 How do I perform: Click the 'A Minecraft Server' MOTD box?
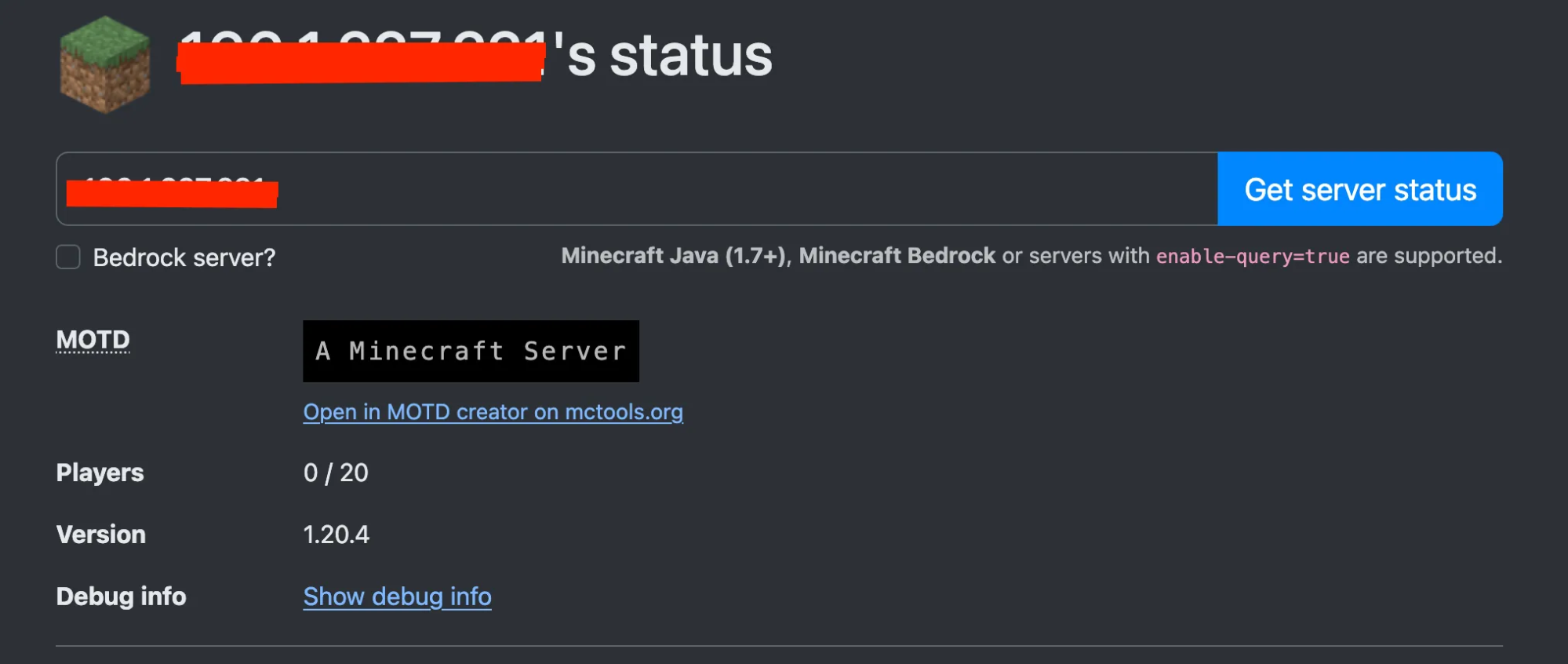coord(471,351)
